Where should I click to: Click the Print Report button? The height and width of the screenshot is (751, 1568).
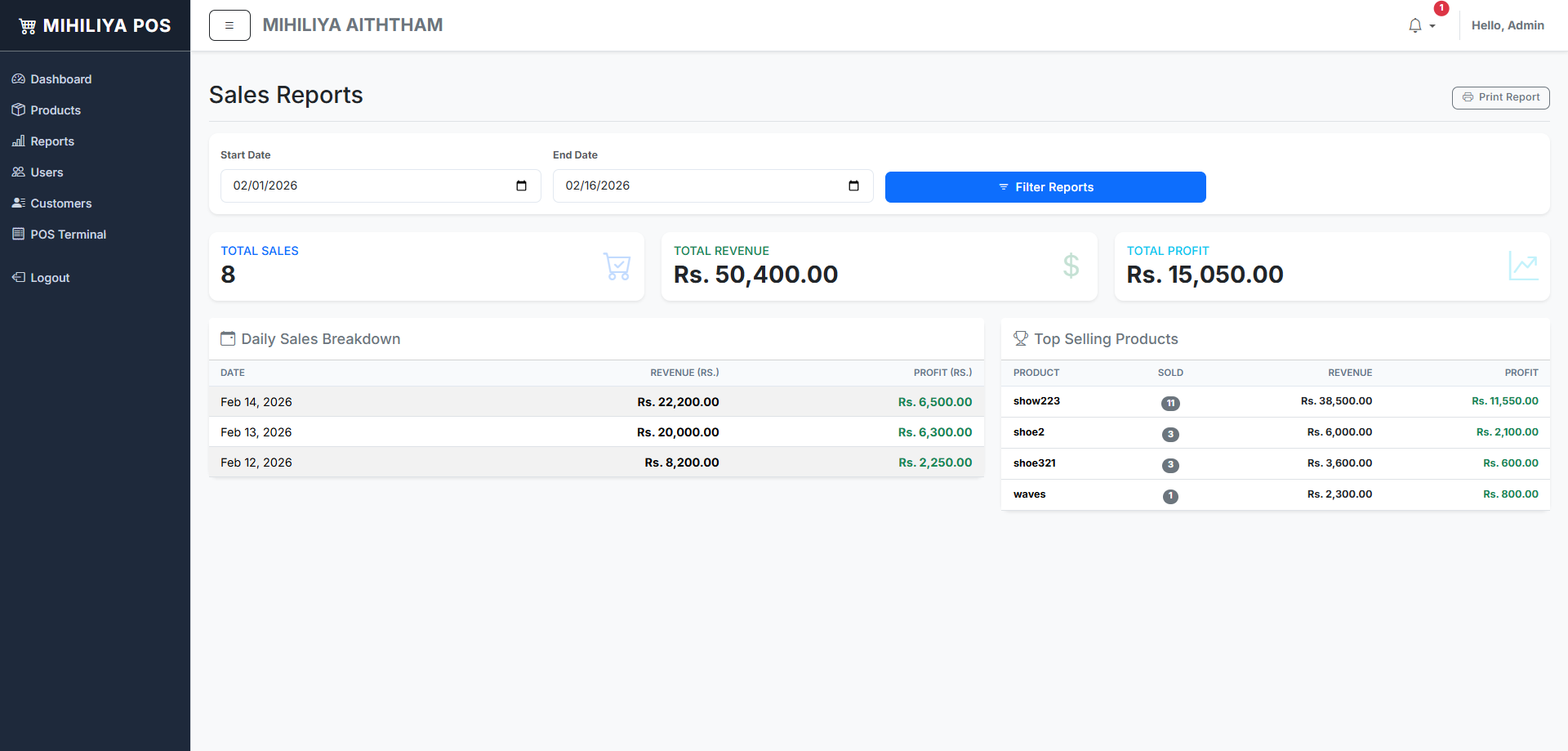coord(1500,97)
